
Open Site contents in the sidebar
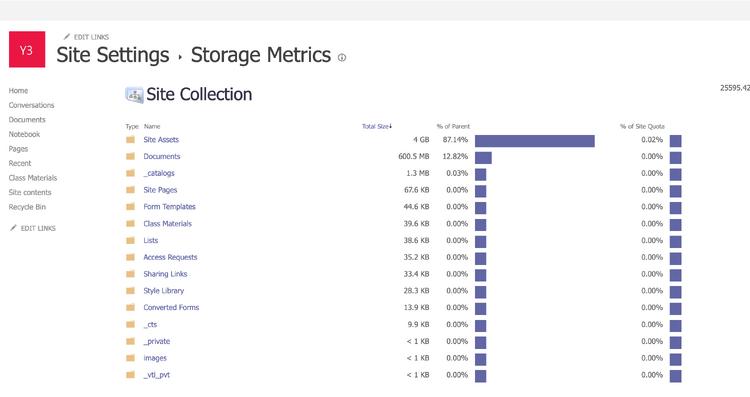click(30, 192)
